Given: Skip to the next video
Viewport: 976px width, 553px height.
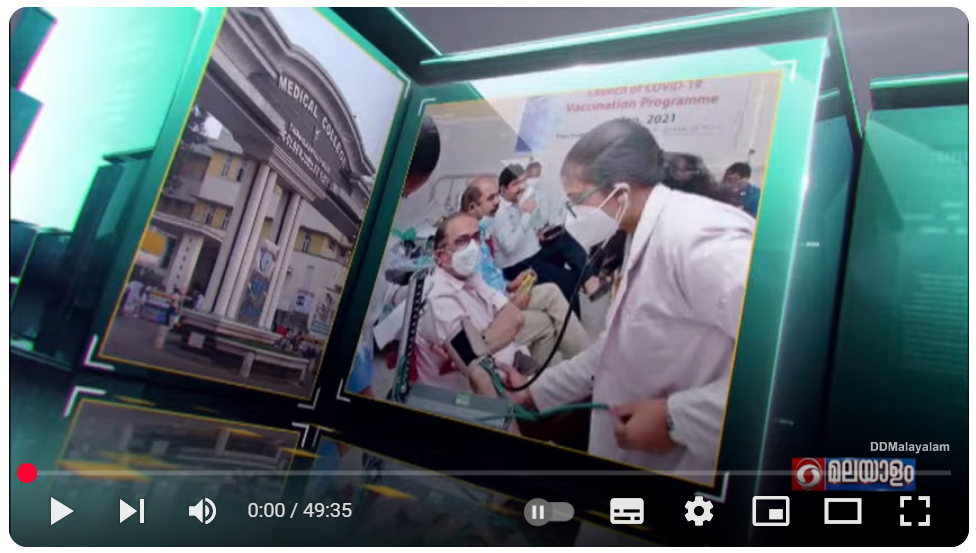Looking at the screenshot, I should (132, 511).
